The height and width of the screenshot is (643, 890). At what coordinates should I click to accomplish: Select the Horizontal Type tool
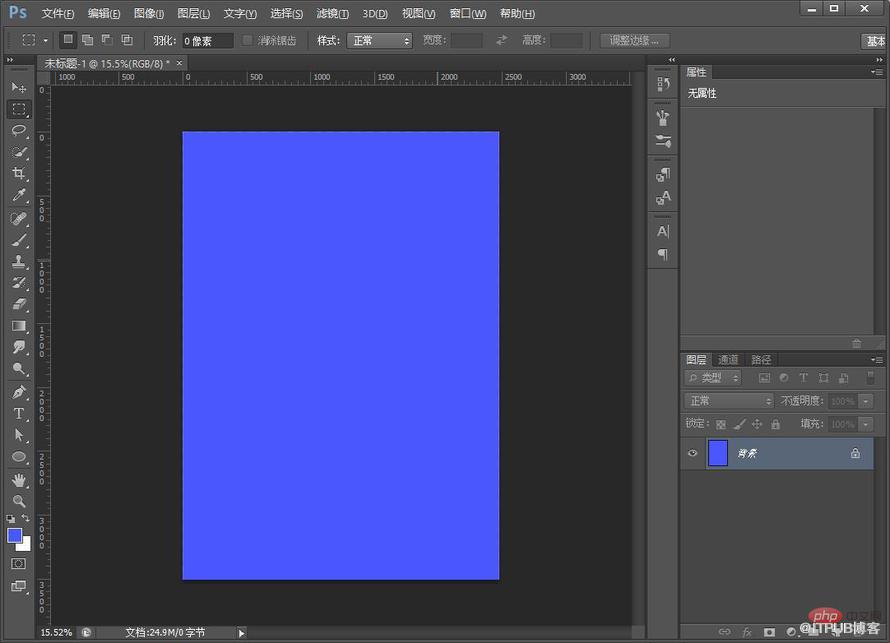(19, 413)
